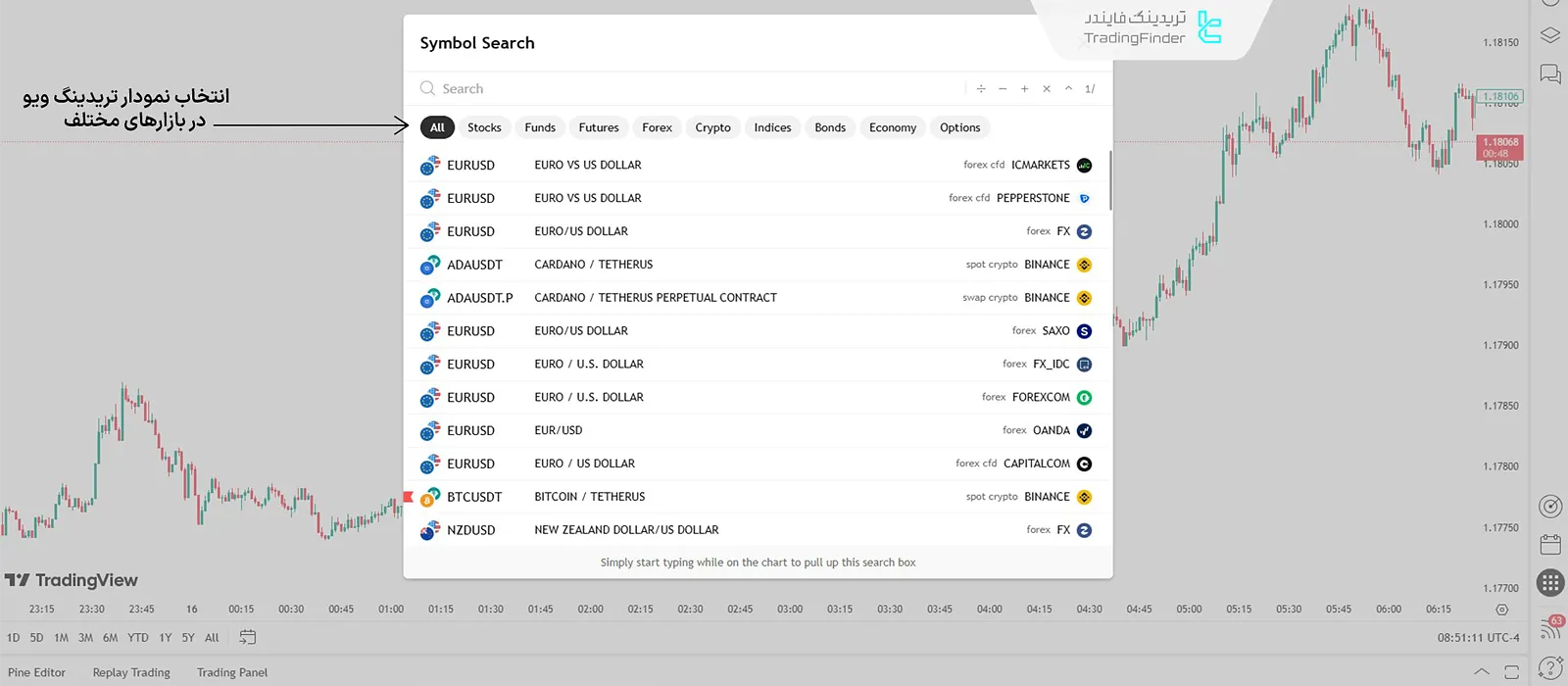
Task: Maximize the bottom panel
Action: [1511, 672]
